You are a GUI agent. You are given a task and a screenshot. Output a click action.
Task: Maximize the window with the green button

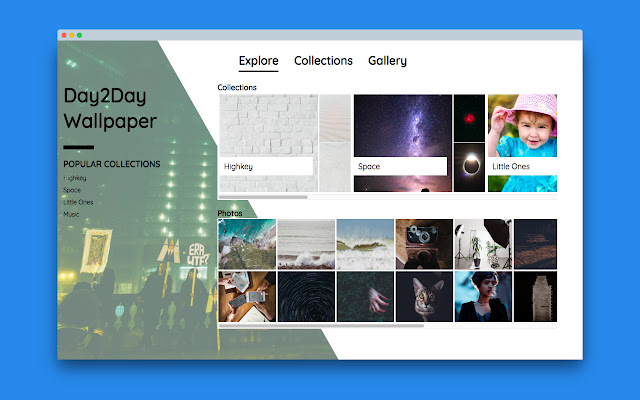click(x=80, y=35)
